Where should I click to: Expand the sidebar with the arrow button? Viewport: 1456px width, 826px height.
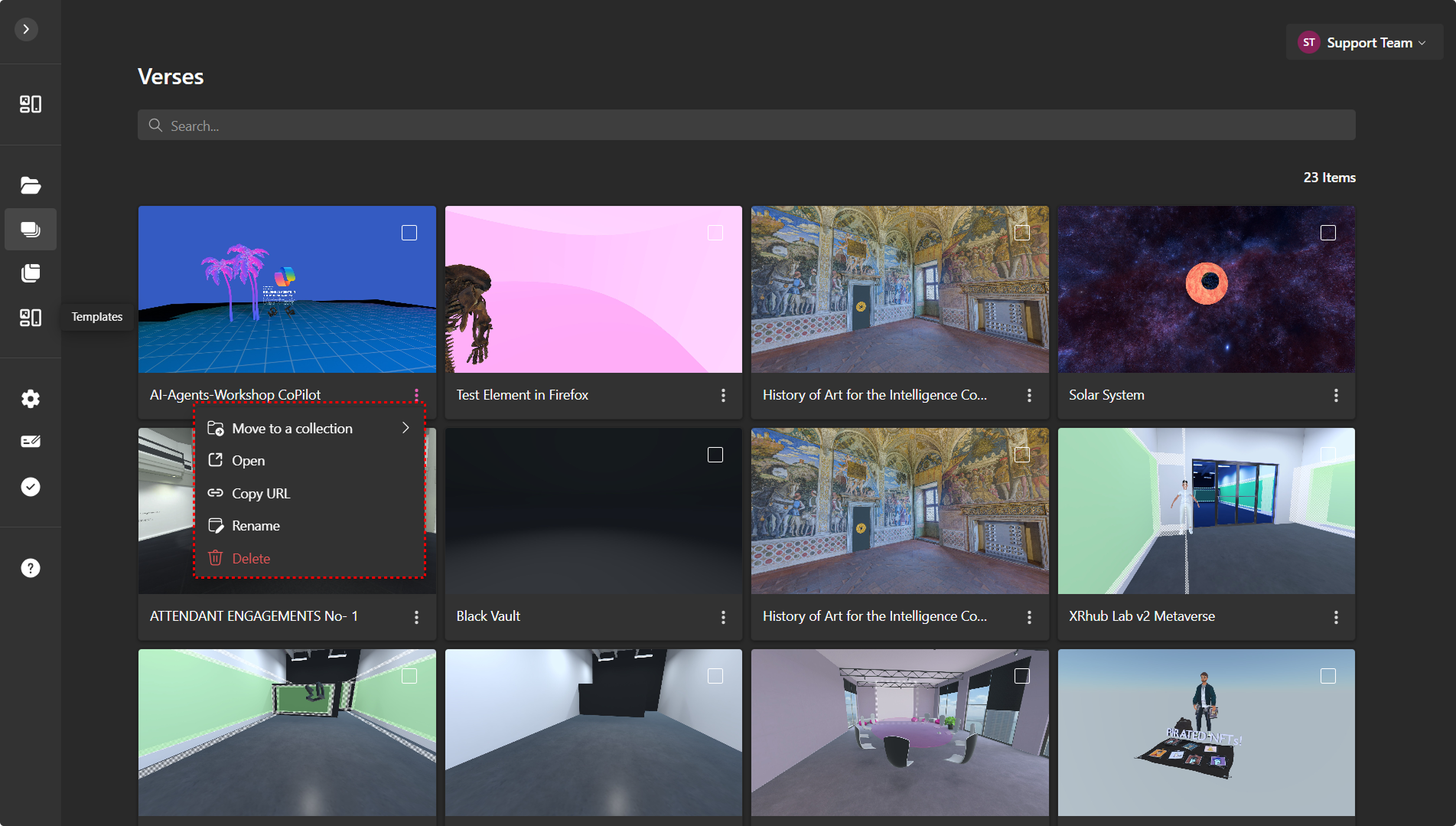[26, 29]
